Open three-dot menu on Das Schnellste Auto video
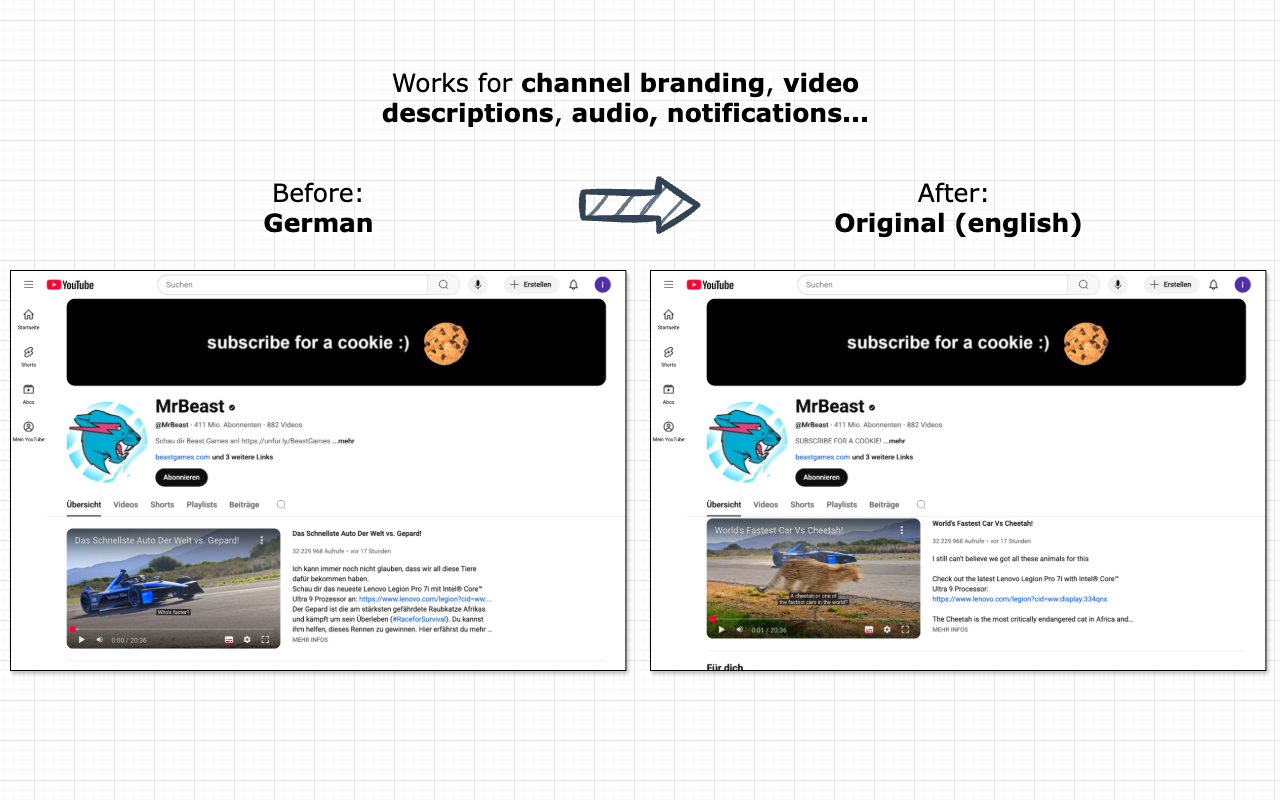This screenshot has width=1280, height=800. (262, 540)
